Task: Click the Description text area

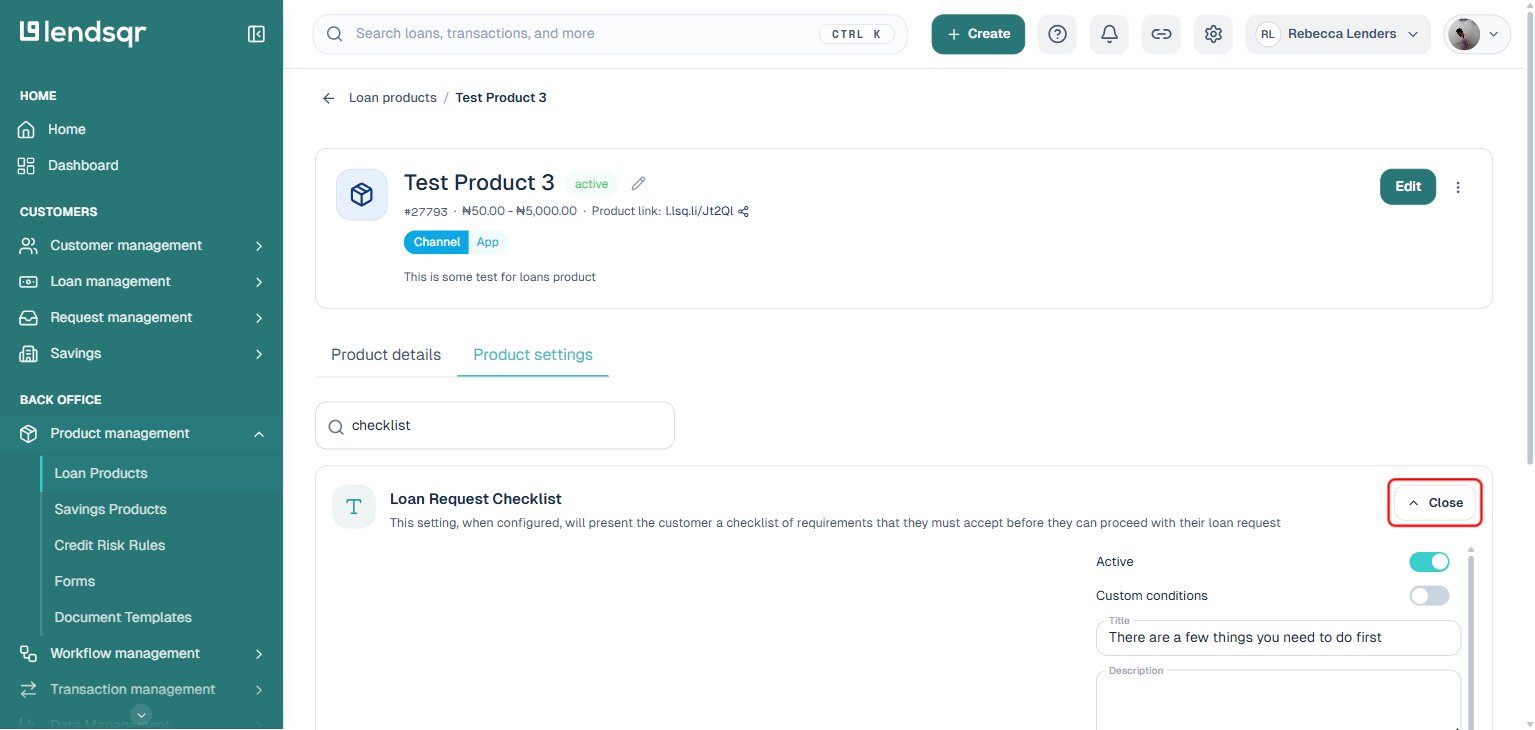Action: click(x=1279, y=700)
